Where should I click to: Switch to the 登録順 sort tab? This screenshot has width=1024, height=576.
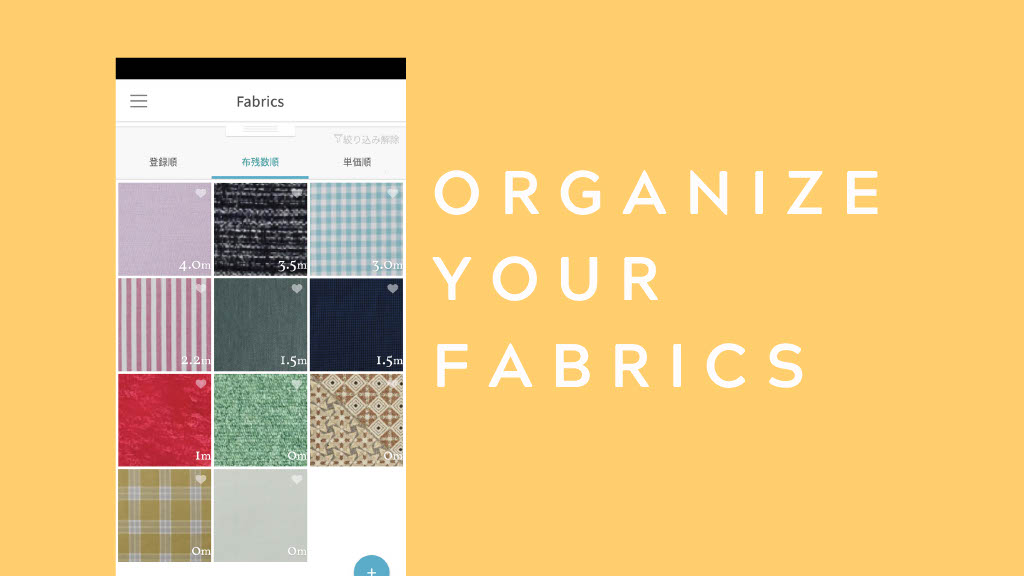pos(163,162)
